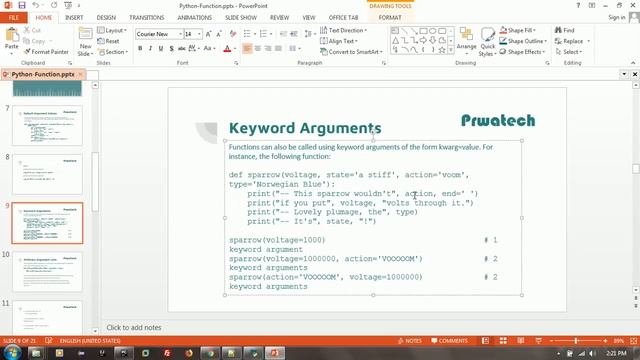Switch to Normal view icon
Viewport: 640px width, 360px height.
point(485,340)
